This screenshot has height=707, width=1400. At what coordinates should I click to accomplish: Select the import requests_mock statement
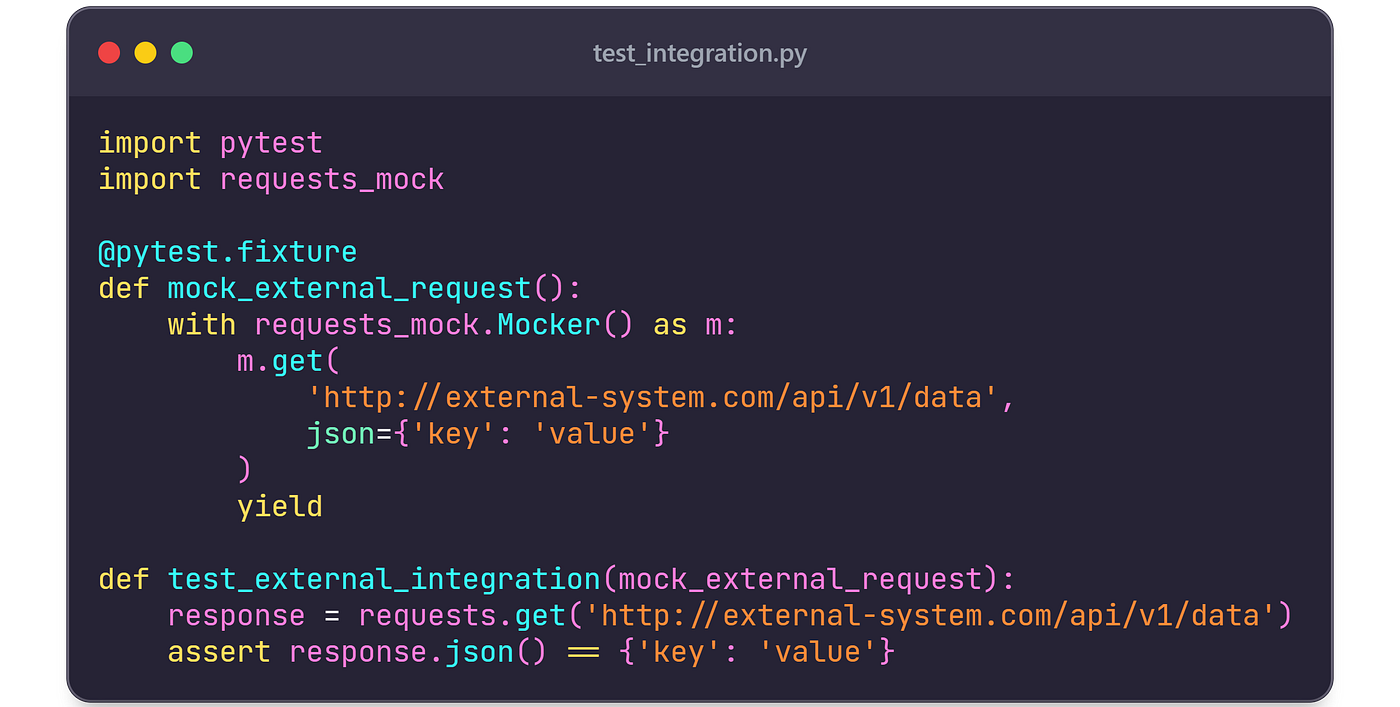coord(270,178)
